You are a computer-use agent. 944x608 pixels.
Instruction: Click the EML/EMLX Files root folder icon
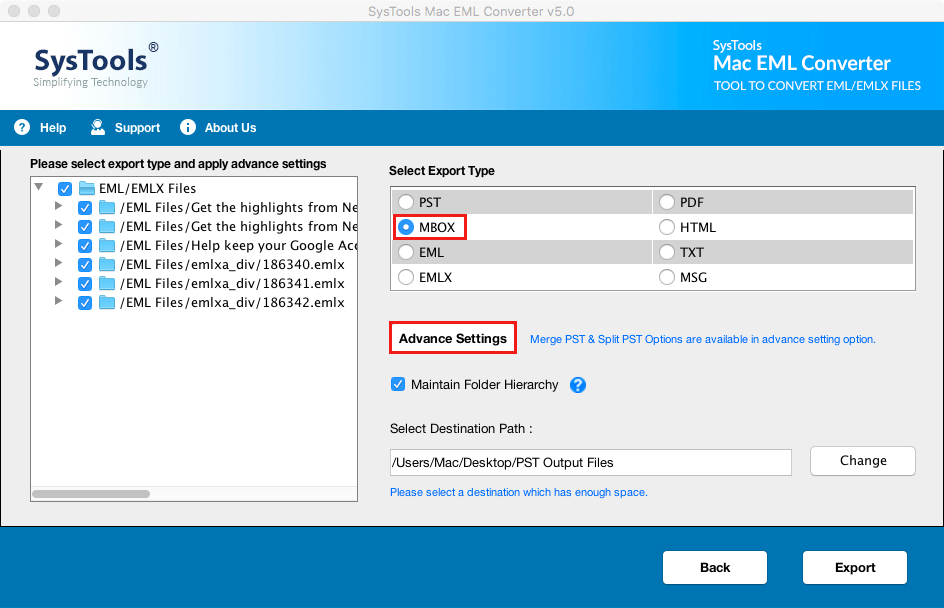(x=87, y=188)
